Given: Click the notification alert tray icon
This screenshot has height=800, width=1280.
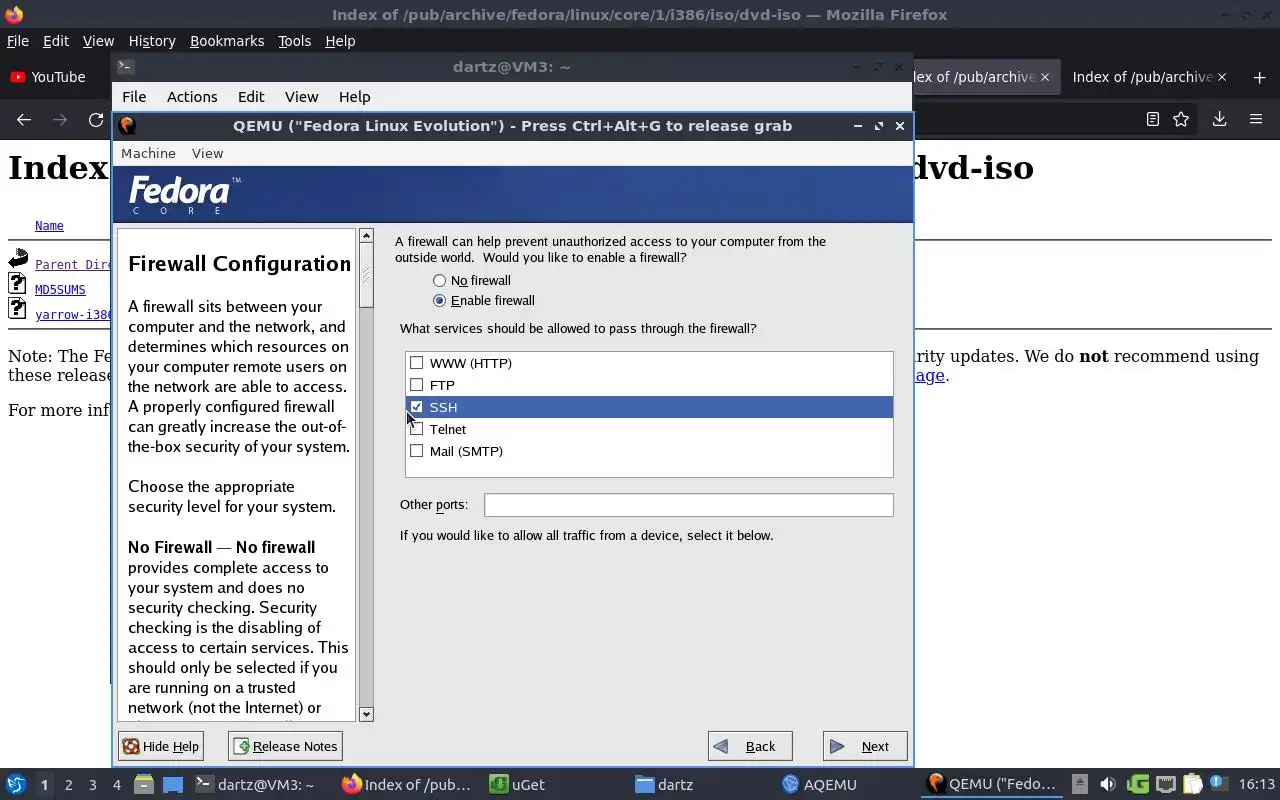Looking at the screenshot, I should (1218, 783).
